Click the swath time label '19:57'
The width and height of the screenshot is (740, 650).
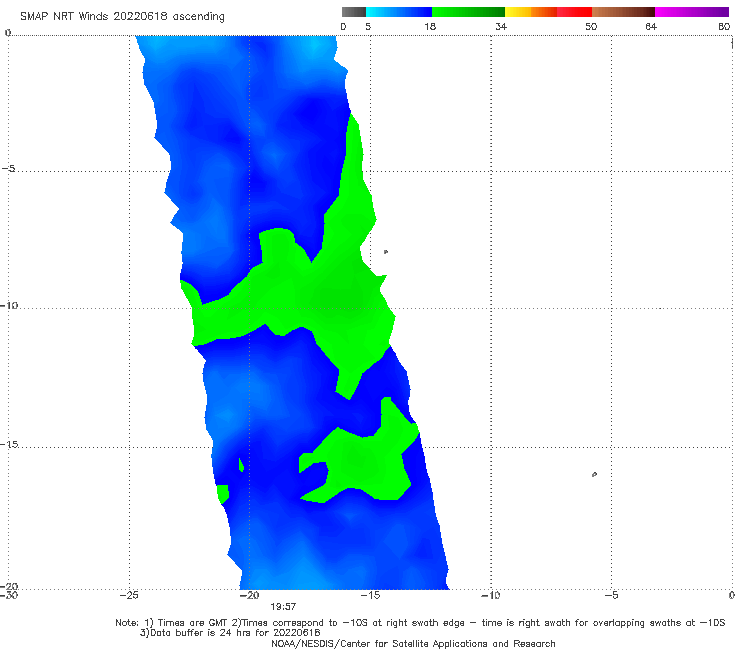click(x=283, y=607)
